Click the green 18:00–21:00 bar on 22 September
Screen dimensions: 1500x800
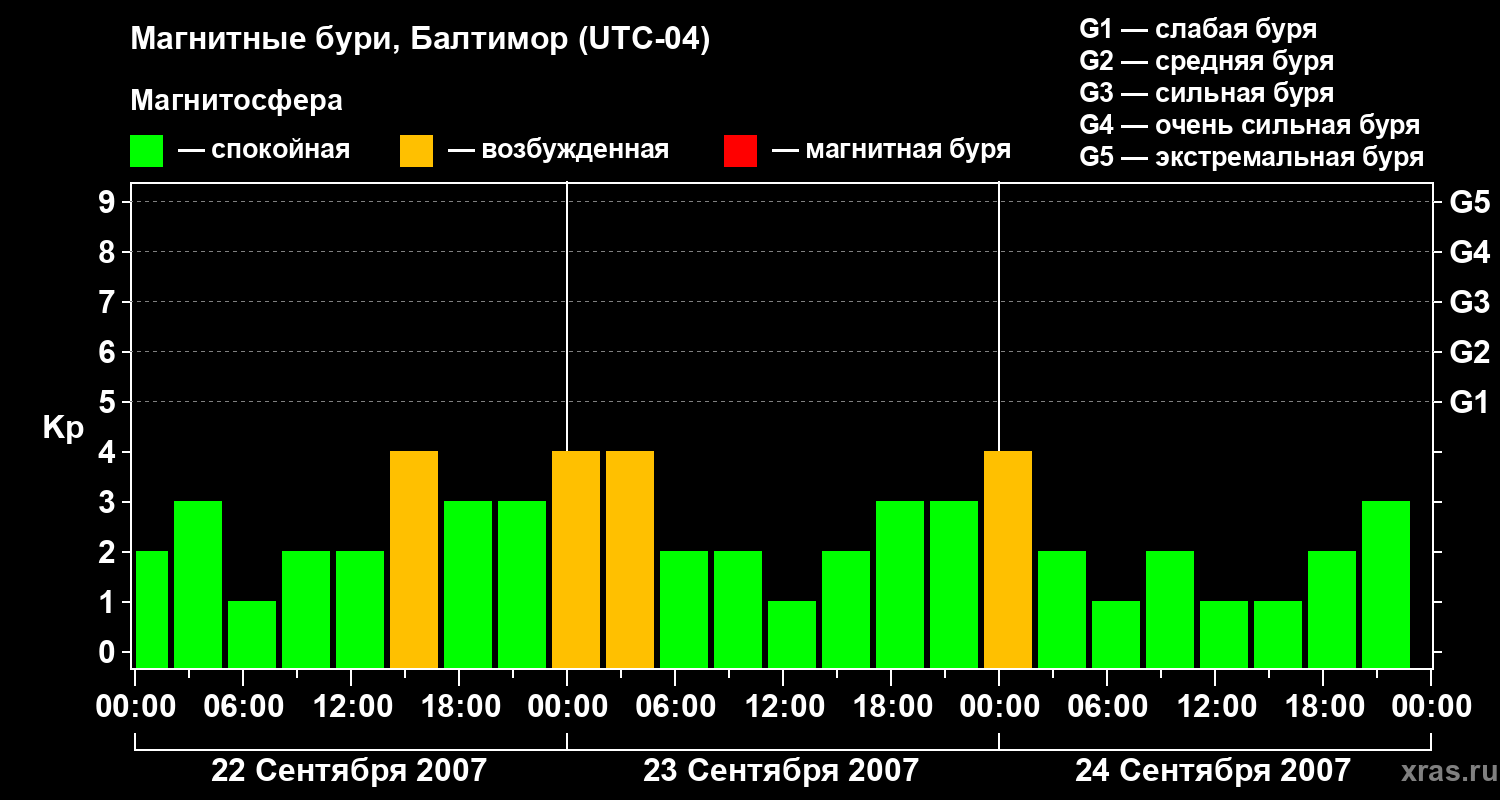pyautogui.click(x=468, y=584)
